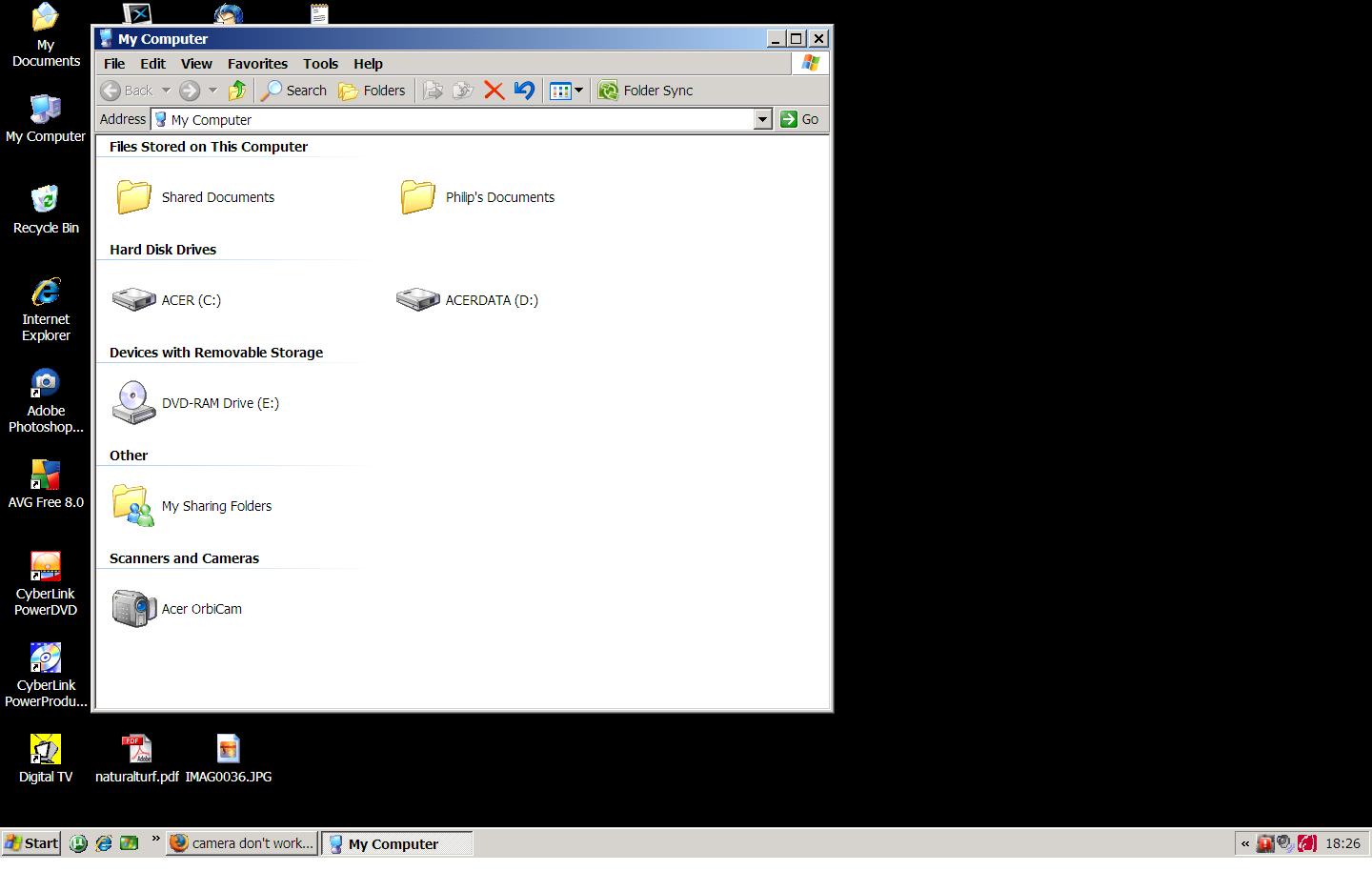Select CyberLink PowerDVD desktop shortcut
This screenshot has width=1372, height=871.
46,584
